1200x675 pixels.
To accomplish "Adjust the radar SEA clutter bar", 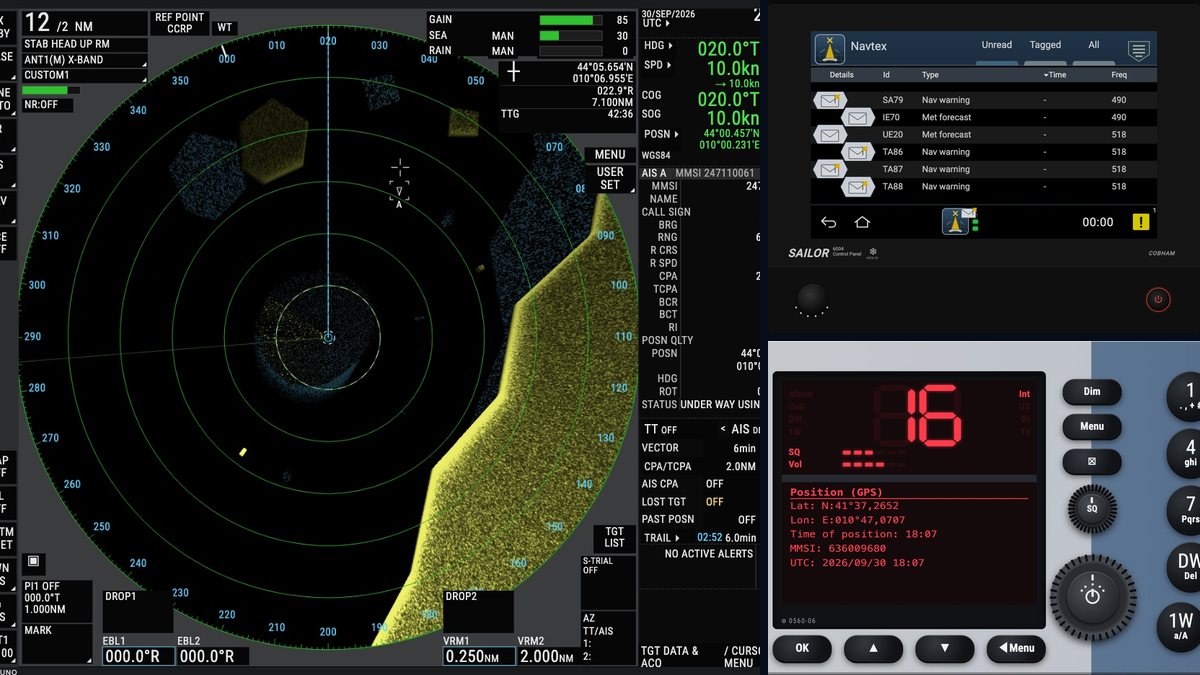I will click(571, 36).
